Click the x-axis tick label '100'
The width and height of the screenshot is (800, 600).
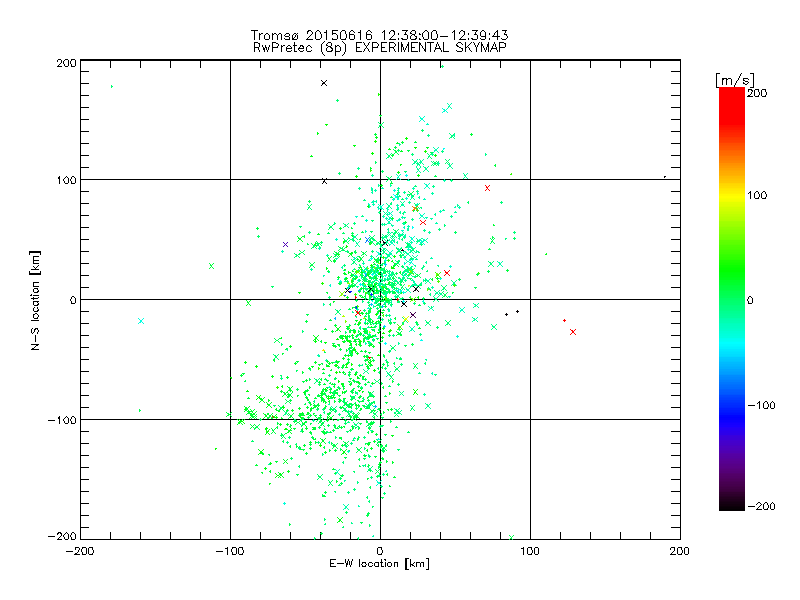click(x=530, y=551)
